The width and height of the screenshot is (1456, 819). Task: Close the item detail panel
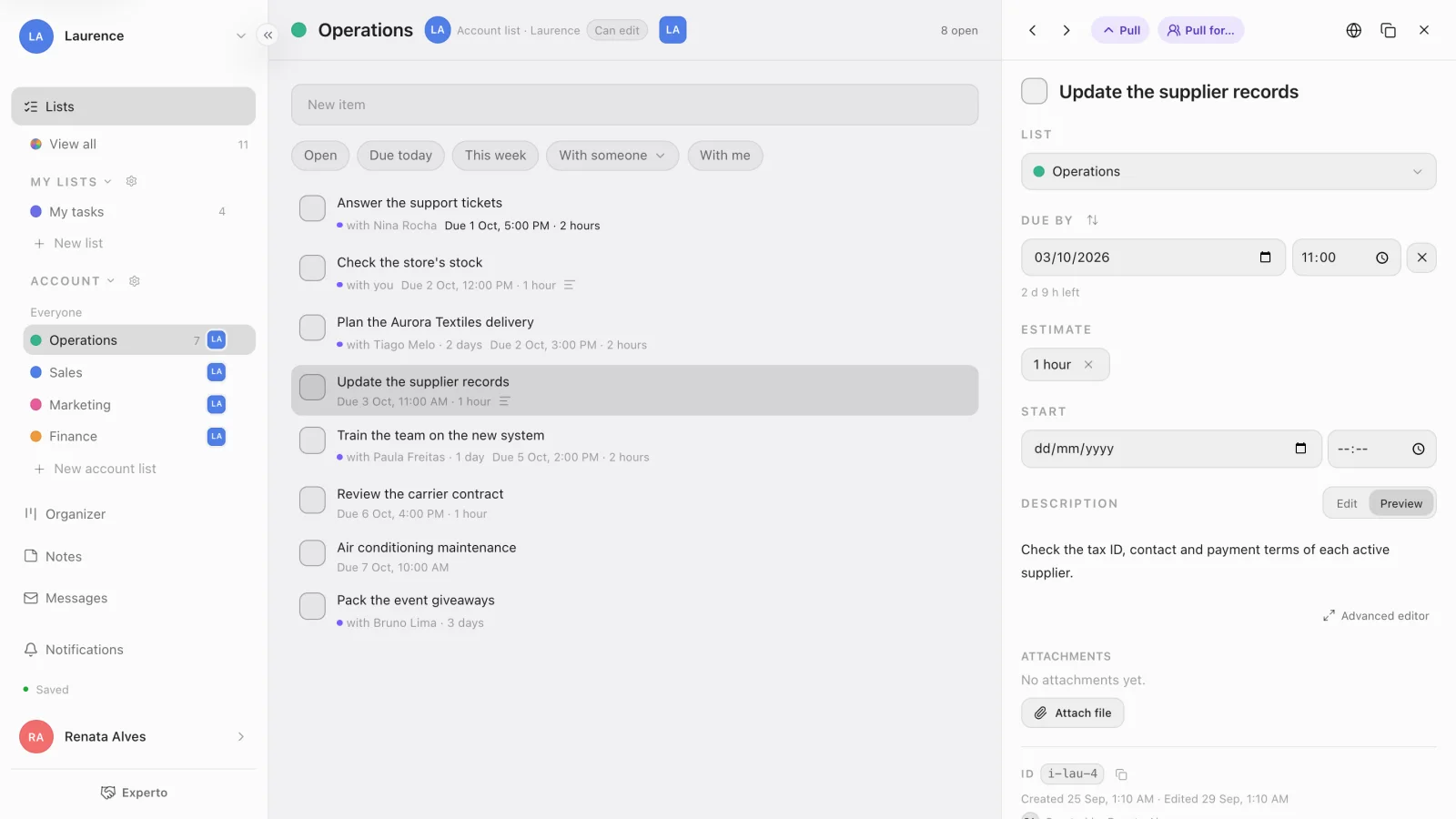click(x=1424, y=30)
